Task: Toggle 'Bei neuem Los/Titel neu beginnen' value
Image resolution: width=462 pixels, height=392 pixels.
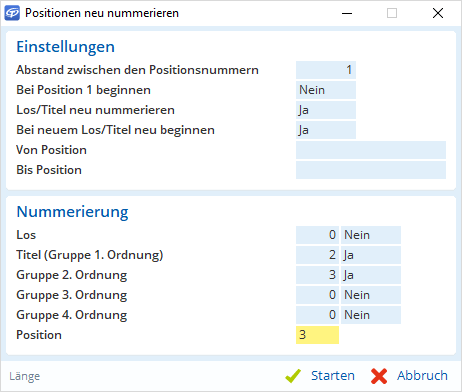Action: tap(326, 130)
